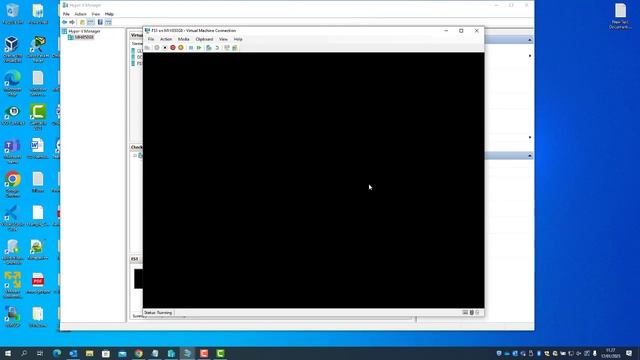
Task: Click the lock icon in VM status bar
Action: (478, 313)
